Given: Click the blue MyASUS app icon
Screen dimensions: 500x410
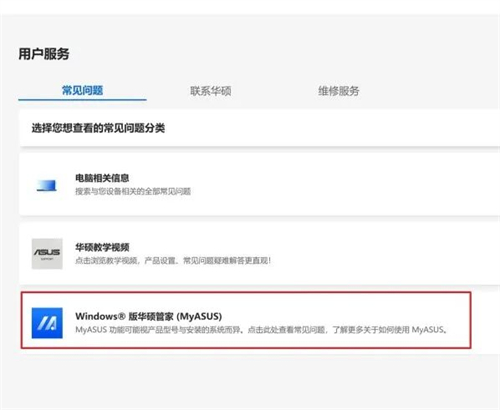Looking at the screenshot, I should [47, 323].
